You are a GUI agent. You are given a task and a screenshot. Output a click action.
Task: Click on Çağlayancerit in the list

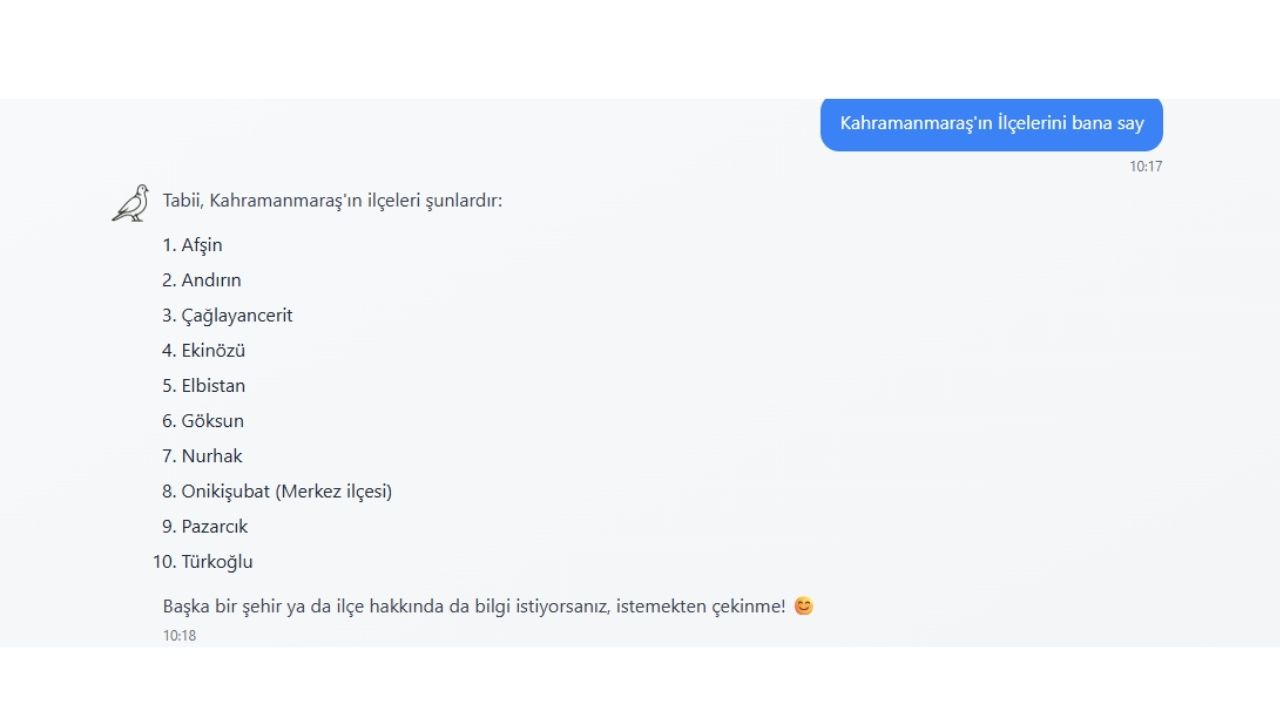(x=237, y=315)
